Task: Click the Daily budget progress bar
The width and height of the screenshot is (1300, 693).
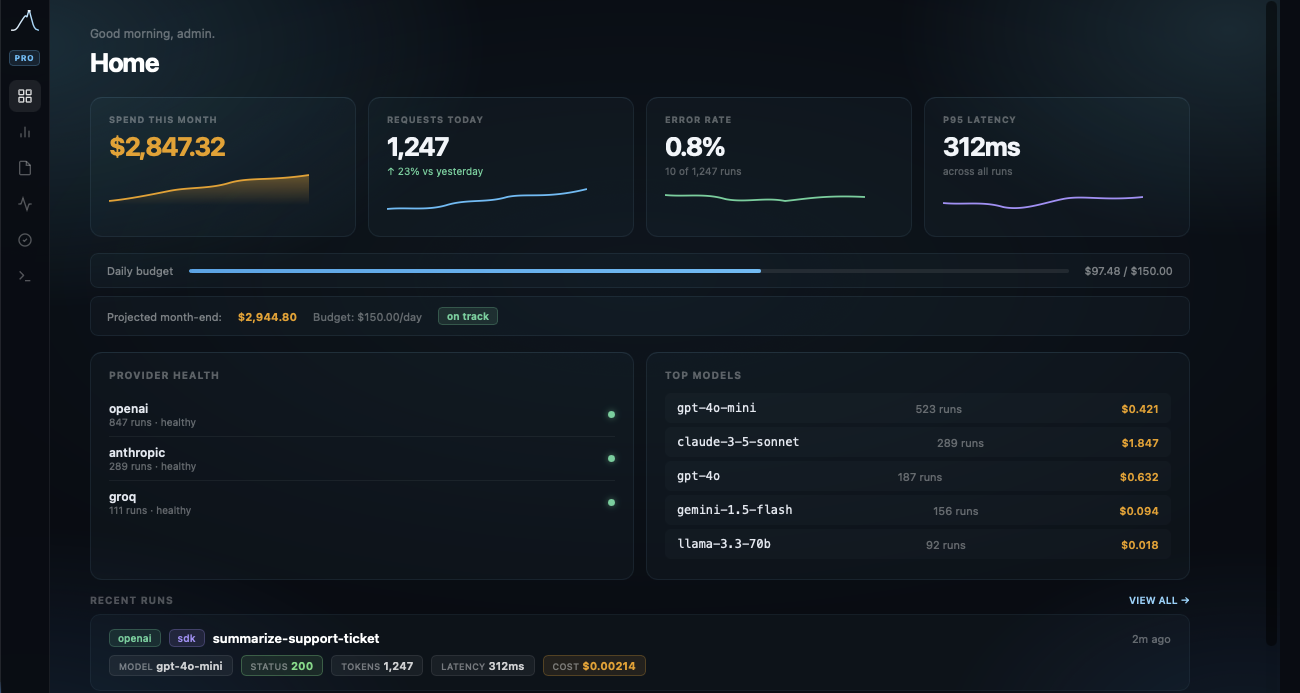Action: click(628, 271)
